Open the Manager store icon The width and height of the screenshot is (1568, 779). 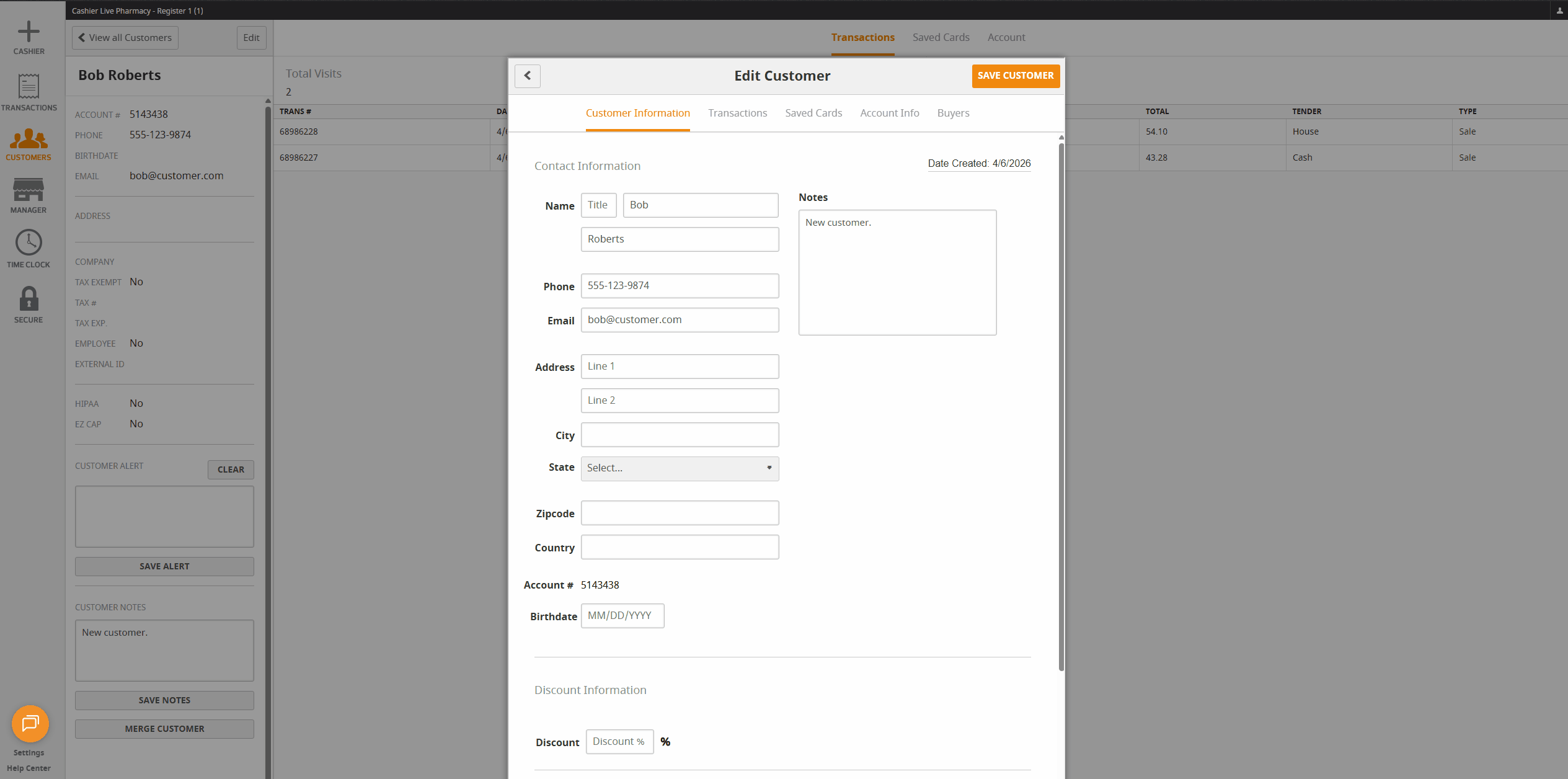coord(29,190)
